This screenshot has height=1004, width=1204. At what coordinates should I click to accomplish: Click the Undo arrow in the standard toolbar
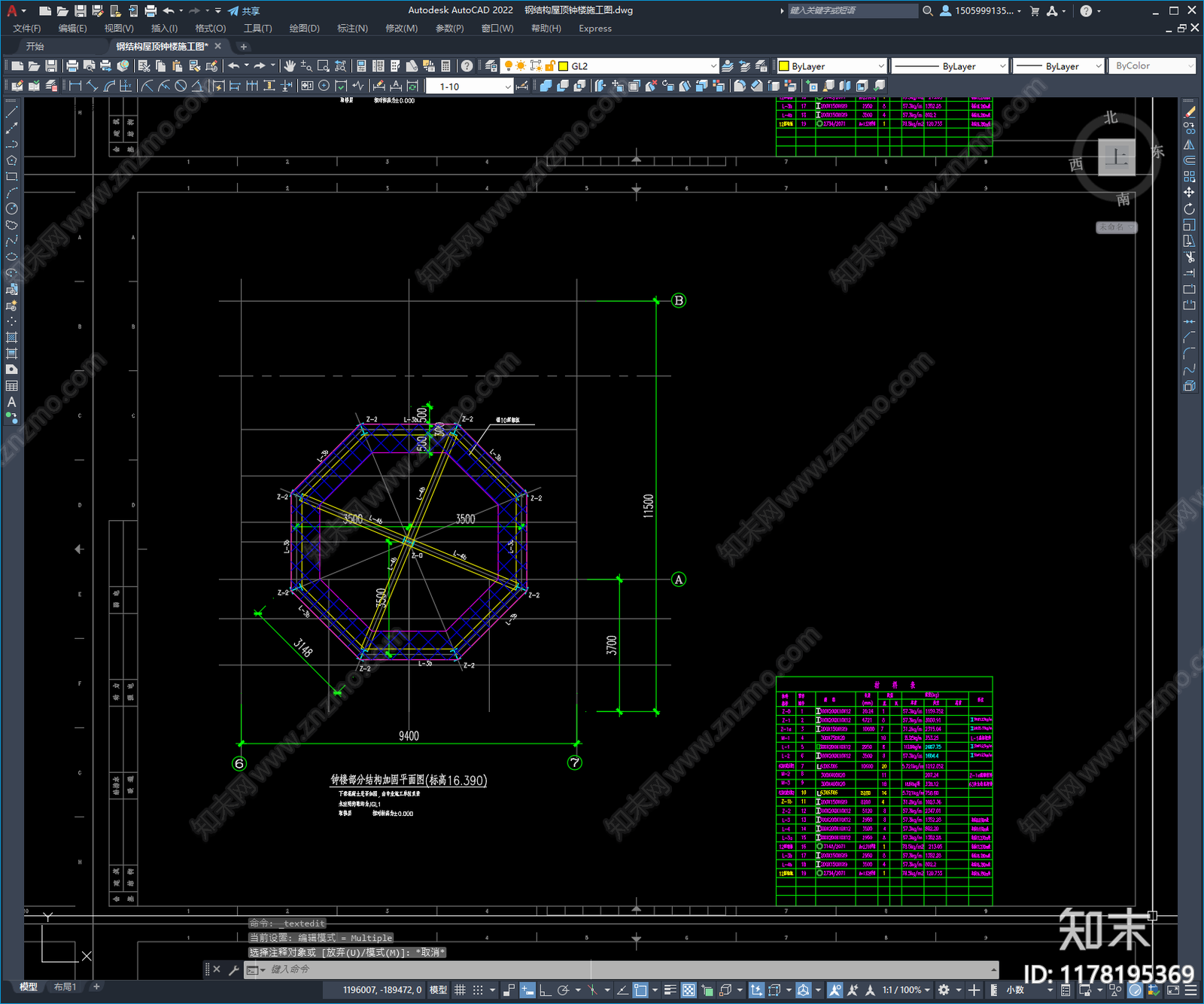point(234,66)
